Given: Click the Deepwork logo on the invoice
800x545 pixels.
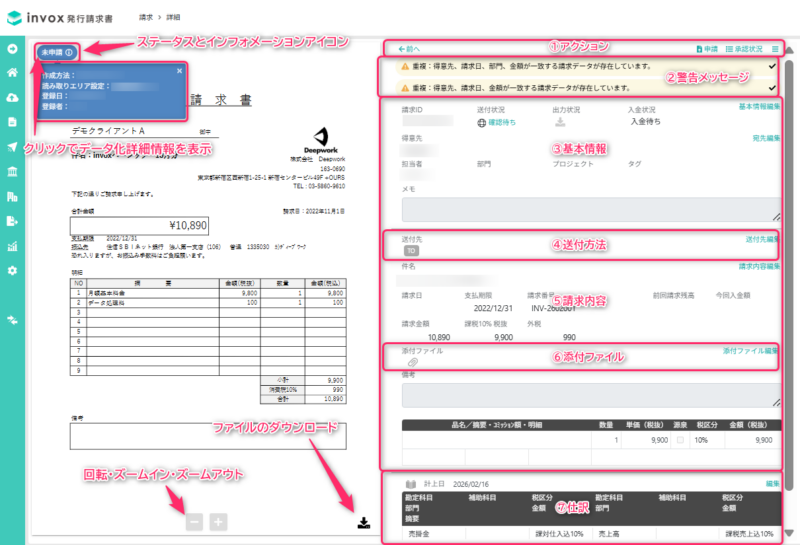Looking at the screenshot, I should 321,140.
